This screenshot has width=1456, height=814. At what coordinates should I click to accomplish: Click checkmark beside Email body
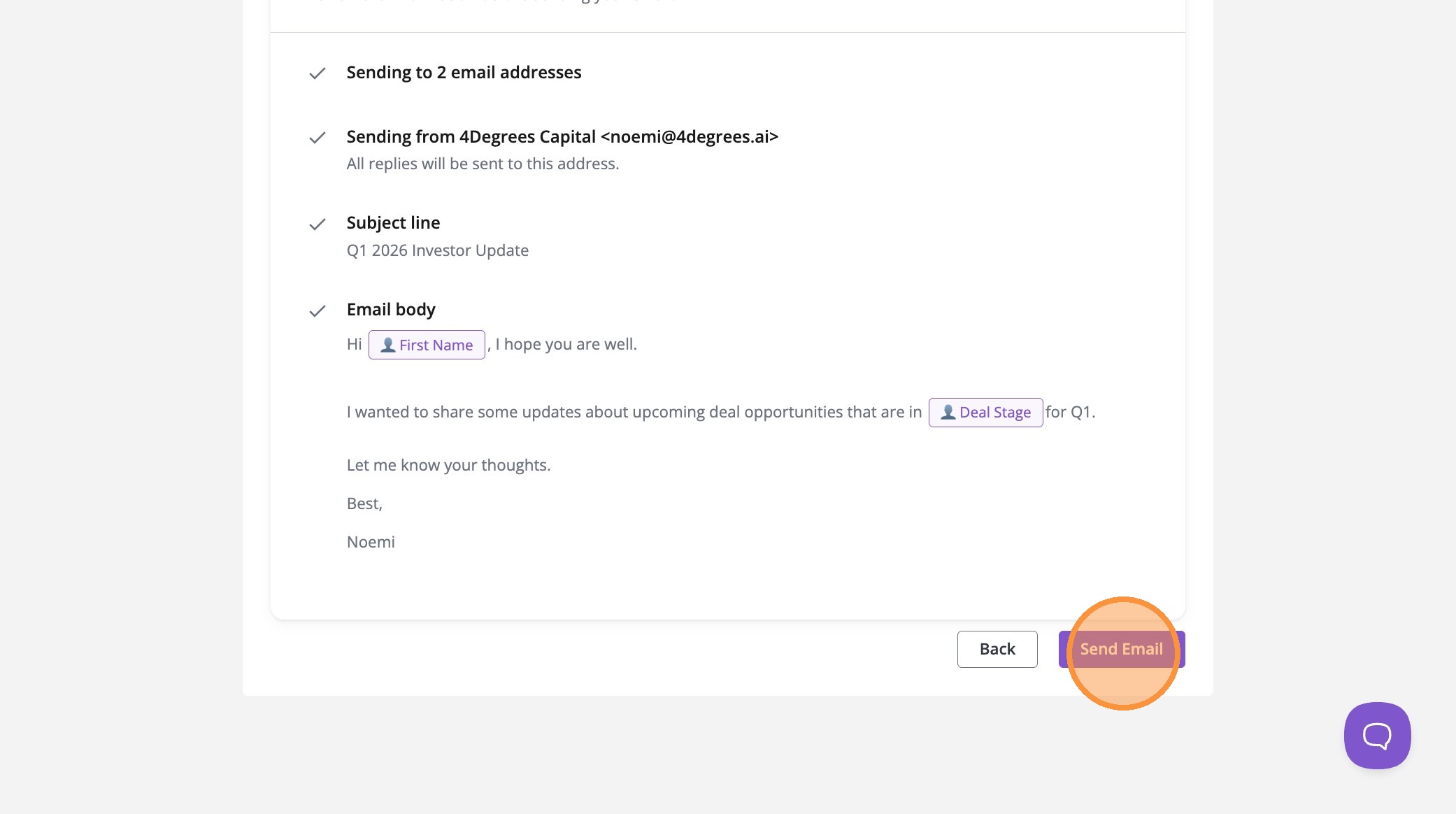(x=317, y=311)
